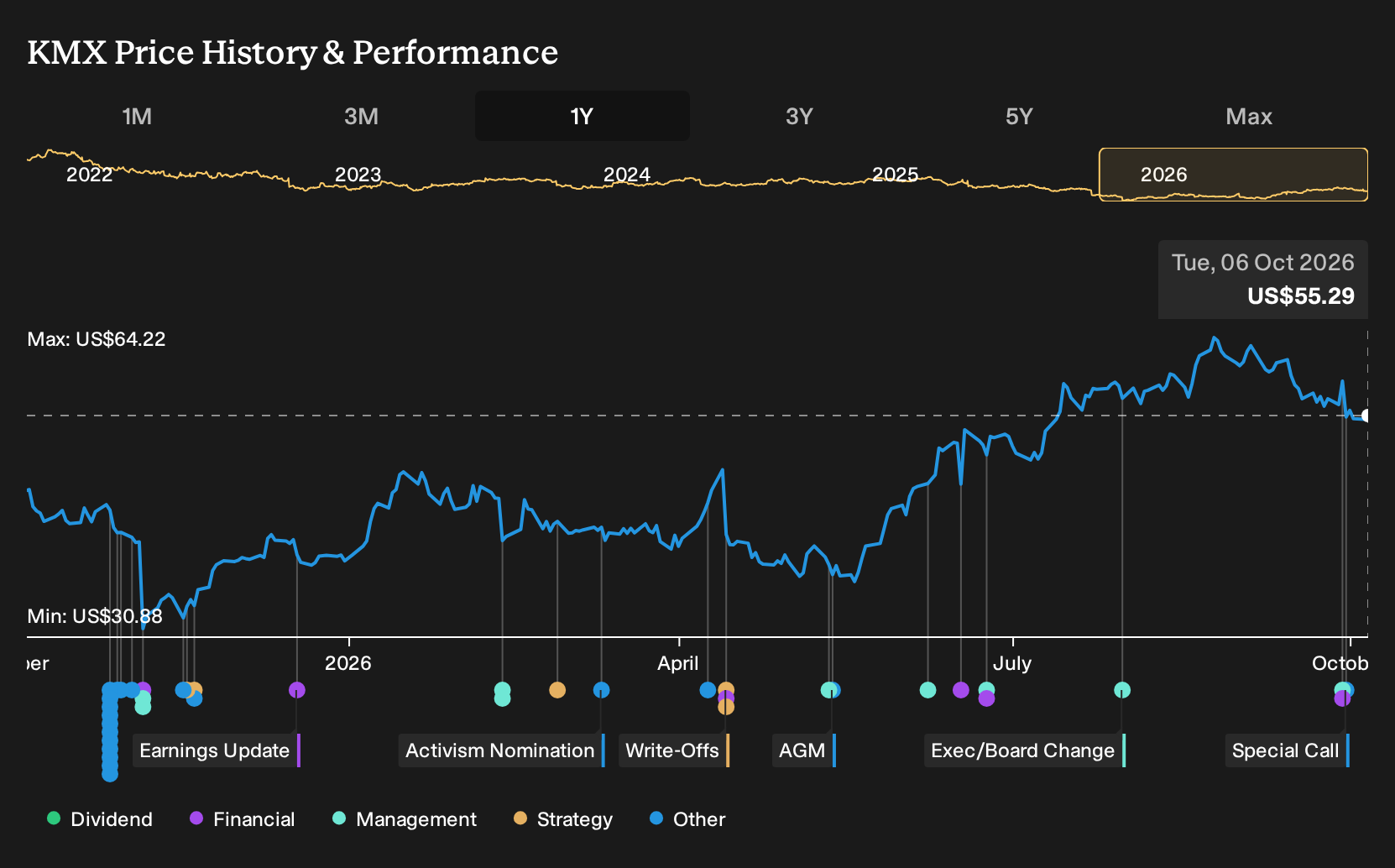Open the Activism Nomination event label
Screen dimensions: 1395x868
pos(501,750)
